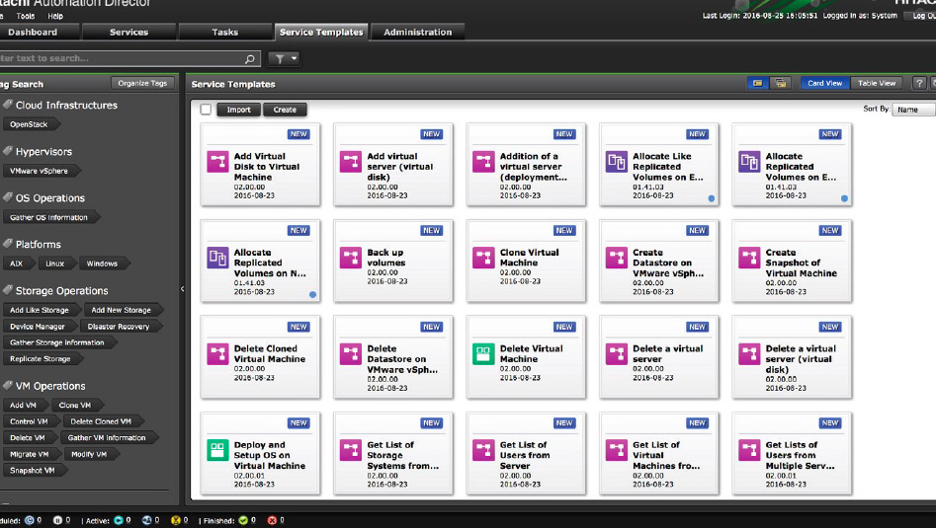The width and height of the screenshot is (936, 528).
Task: Switch to the Services tab
Action: tap(129, 32)
